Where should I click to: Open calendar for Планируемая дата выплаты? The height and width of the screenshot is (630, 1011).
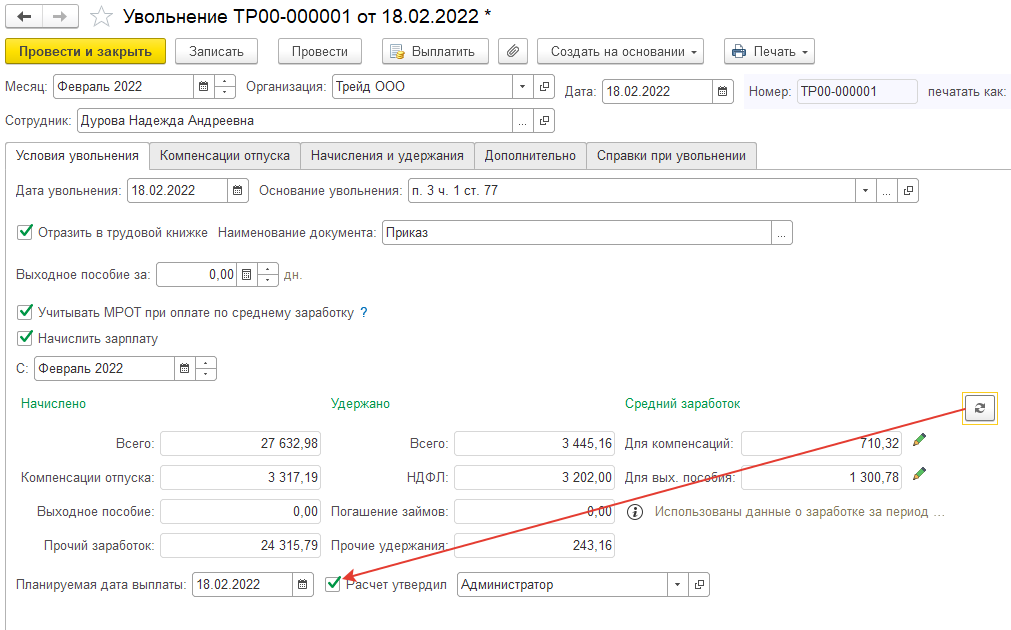pos(302,585)
